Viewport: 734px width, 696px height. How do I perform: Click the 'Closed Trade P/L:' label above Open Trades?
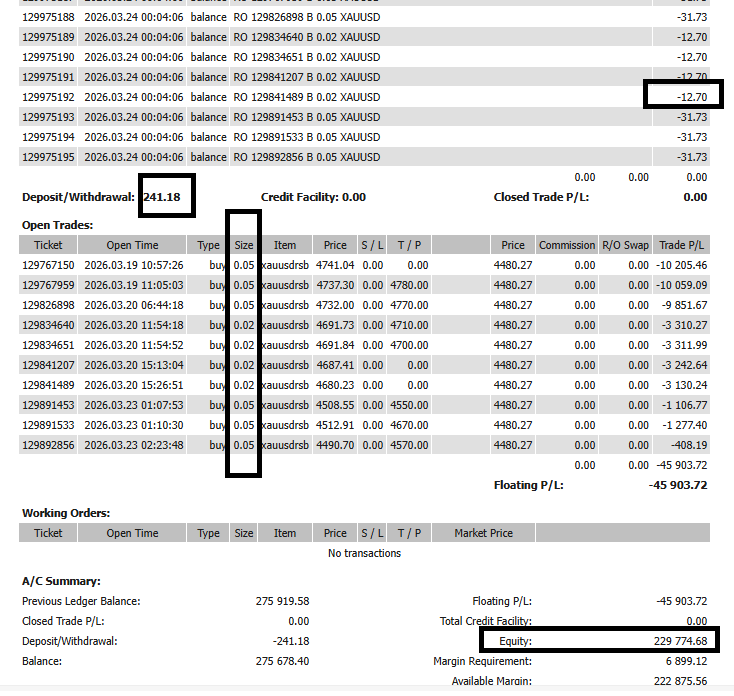tap(541, 197)
